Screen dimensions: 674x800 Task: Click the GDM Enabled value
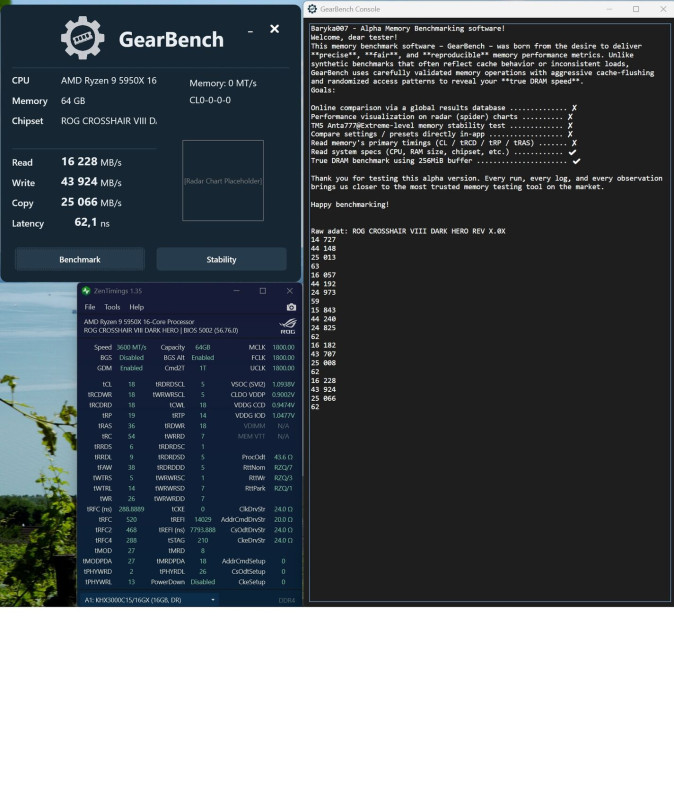(x=131, y=368)
